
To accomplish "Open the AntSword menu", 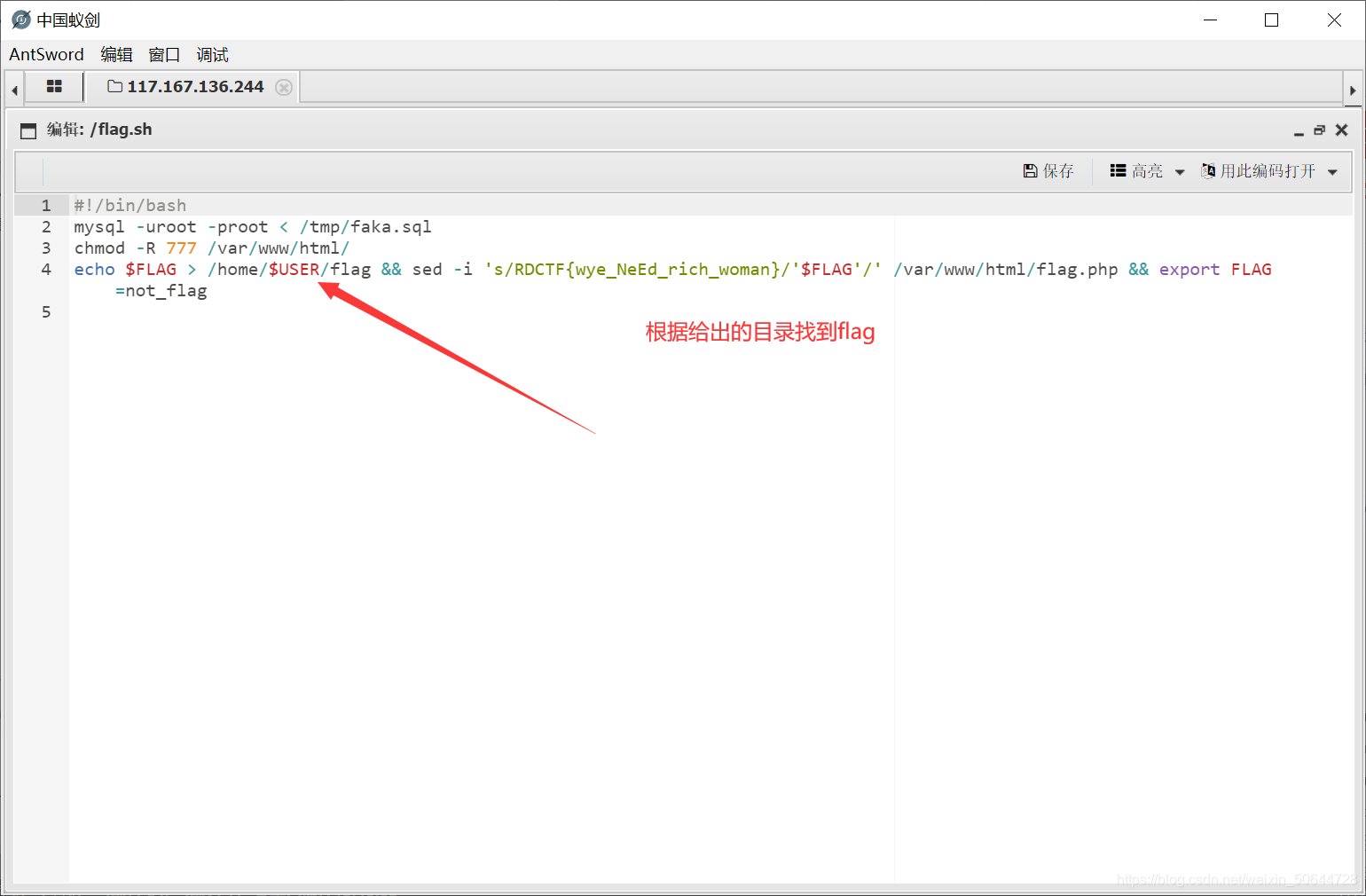I will click(x=46, y=55).
